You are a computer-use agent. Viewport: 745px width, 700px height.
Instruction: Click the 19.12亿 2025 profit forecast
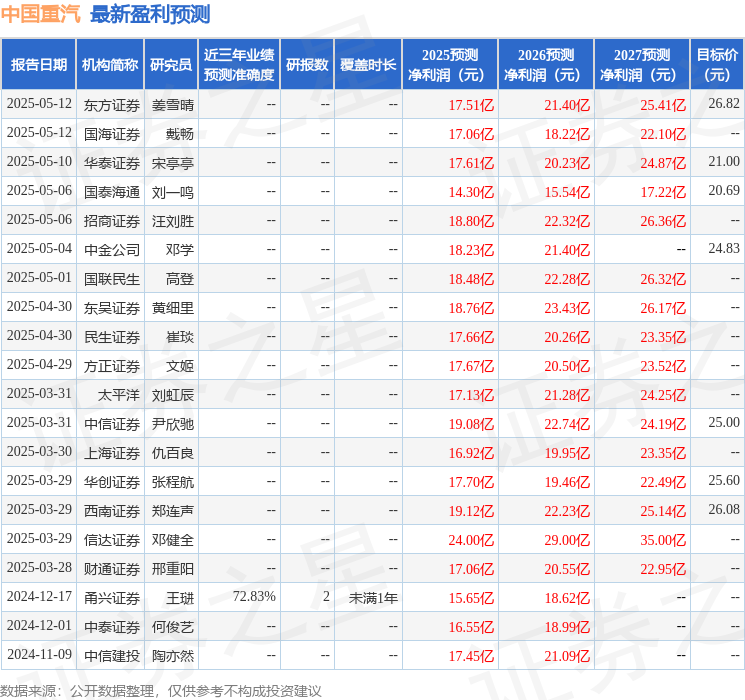click(471, 511)
